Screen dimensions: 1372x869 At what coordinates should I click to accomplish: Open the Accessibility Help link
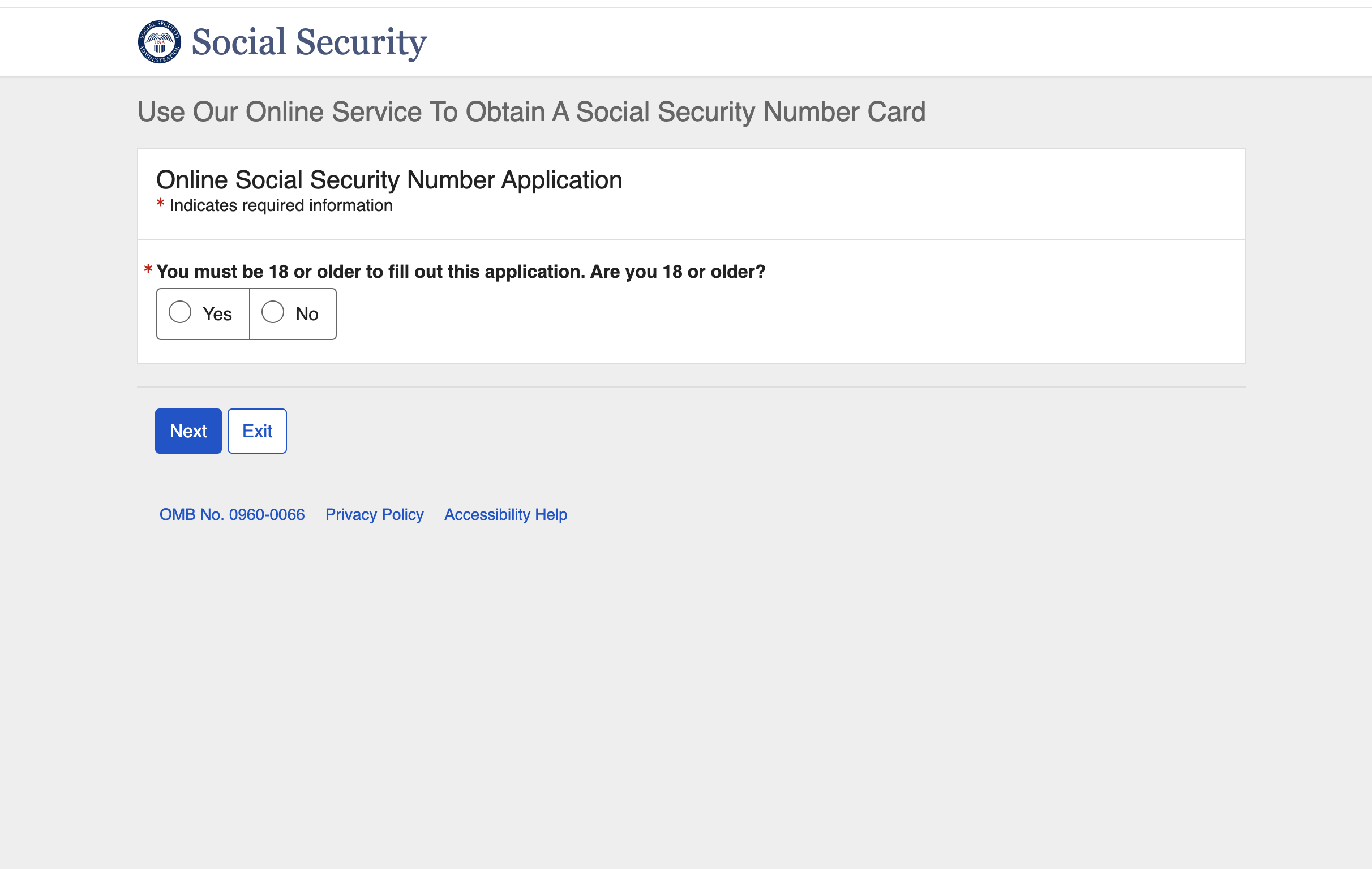(505, 514)
